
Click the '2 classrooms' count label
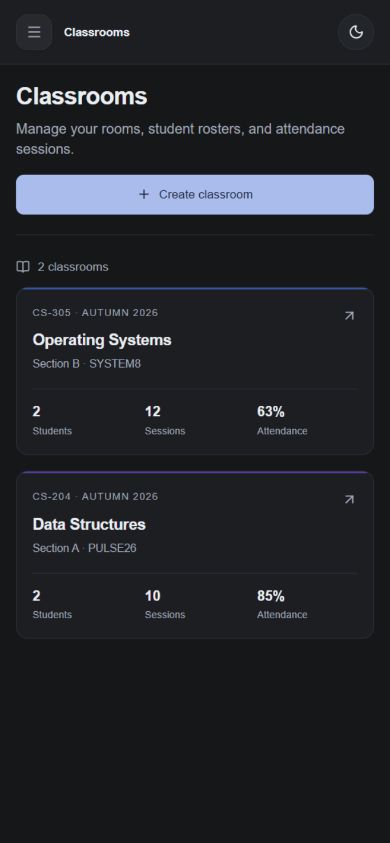click(x=73, y=267)
